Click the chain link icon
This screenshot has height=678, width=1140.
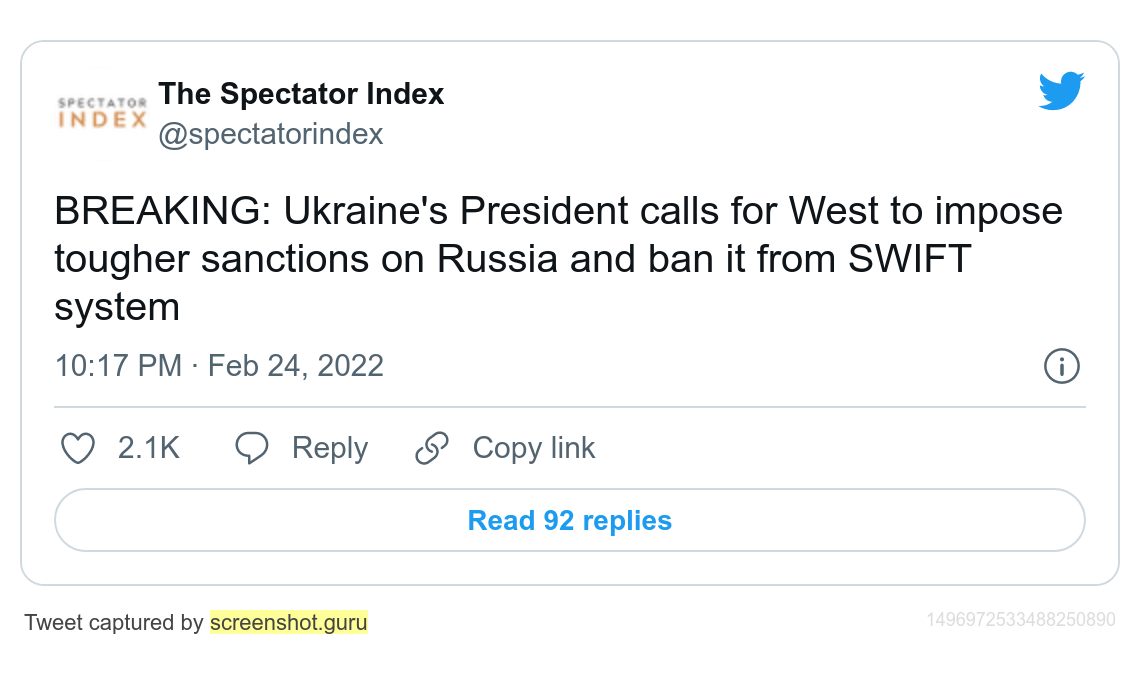[431, 448]
